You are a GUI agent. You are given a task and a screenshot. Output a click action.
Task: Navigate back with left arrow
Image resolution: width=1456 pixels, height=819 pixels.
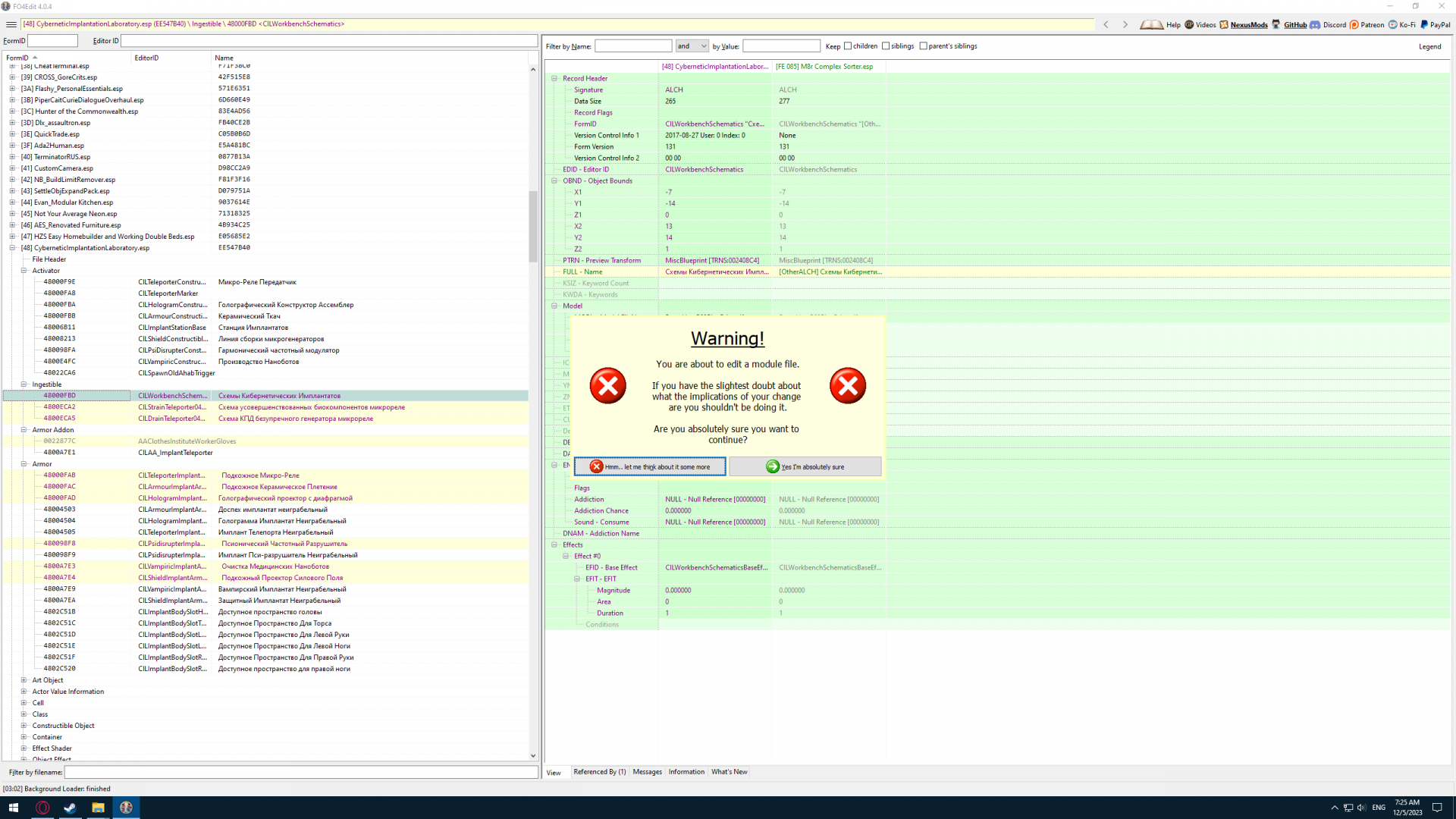coord(1106,25)
